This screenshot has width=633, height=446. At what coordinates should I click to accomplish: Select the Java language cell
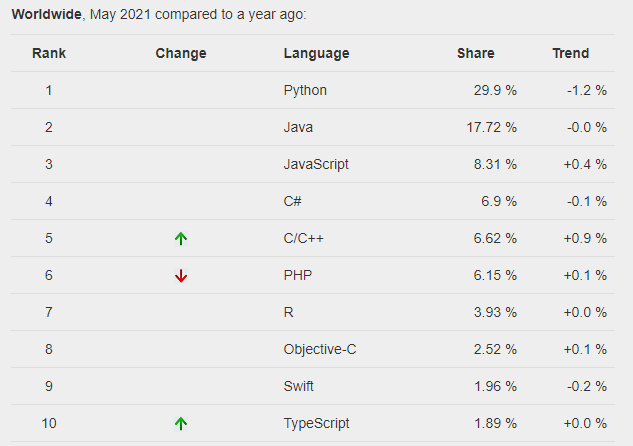[298, 127]
